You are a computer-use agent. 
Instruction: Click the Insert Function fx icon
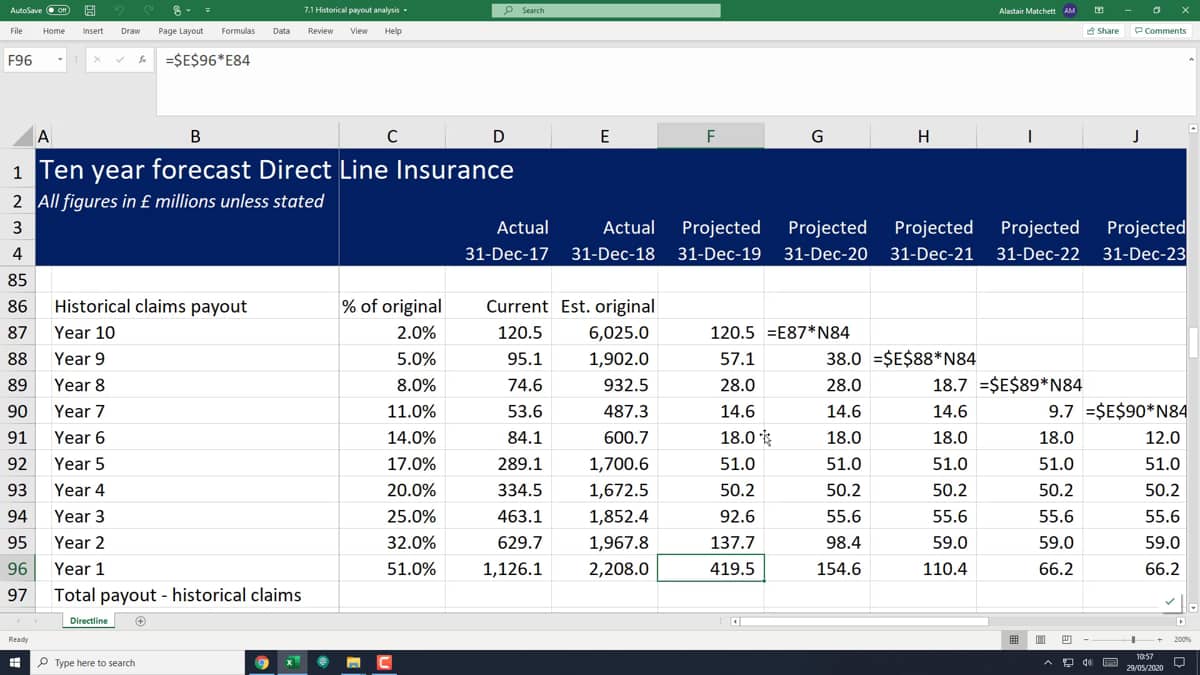click(143, 60)
